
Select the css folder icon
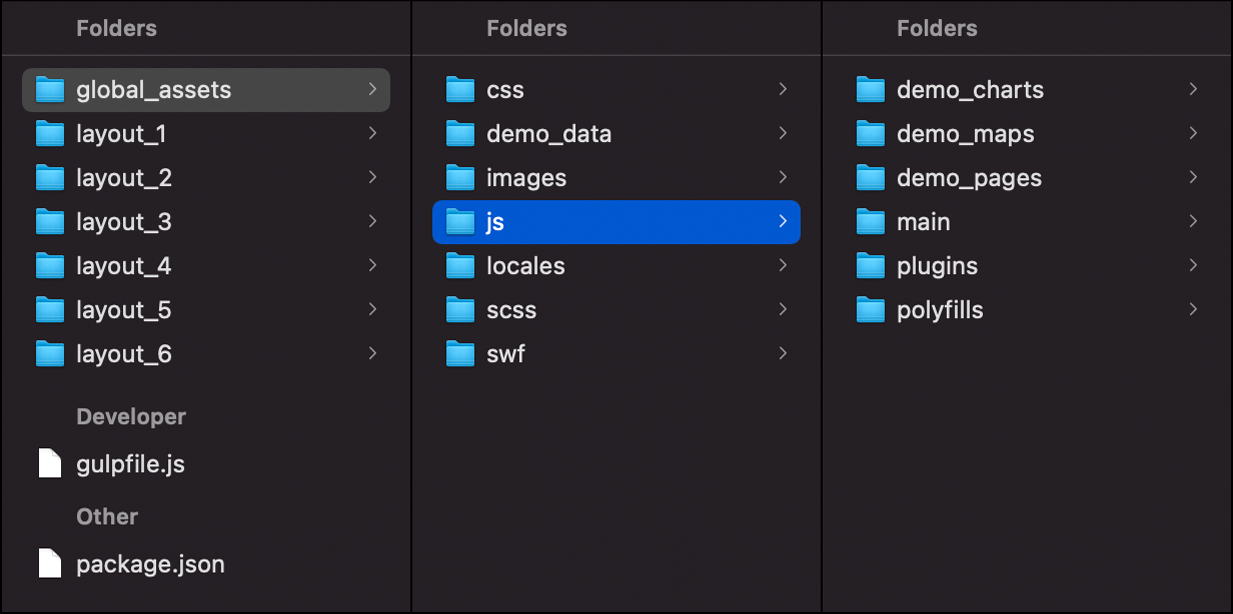tap(460, 90)
